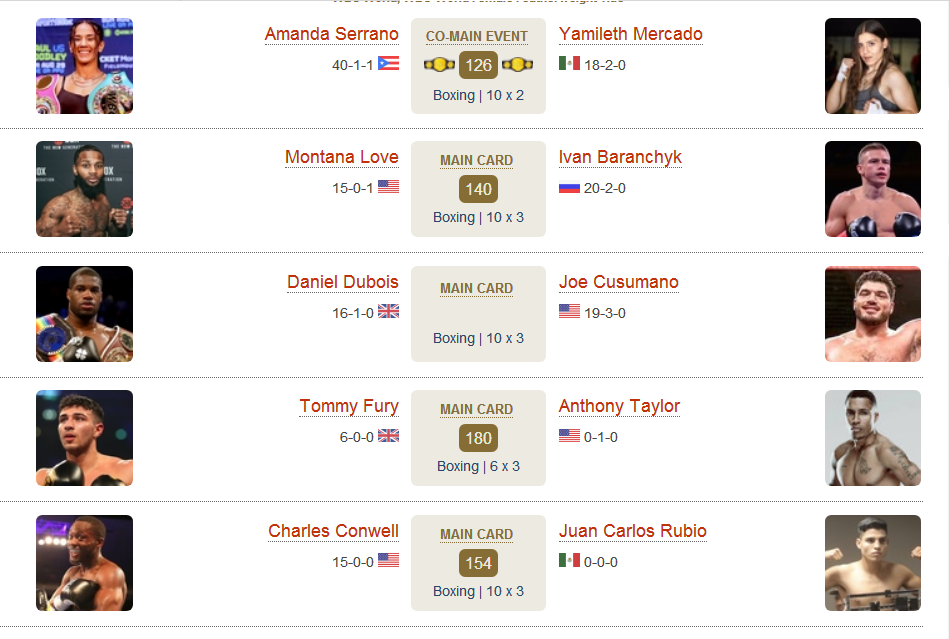Open Tommy Fury's fighter profile

349,406
